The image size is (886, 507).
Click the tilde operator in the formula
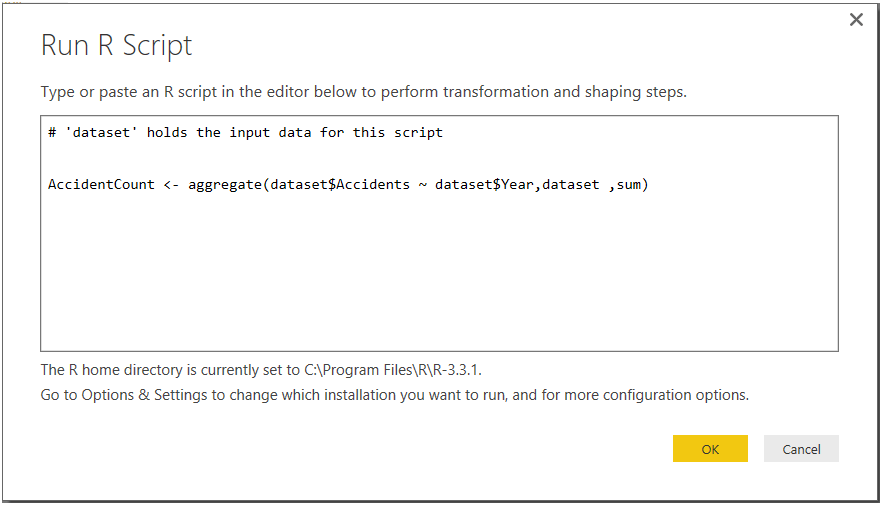423,184
